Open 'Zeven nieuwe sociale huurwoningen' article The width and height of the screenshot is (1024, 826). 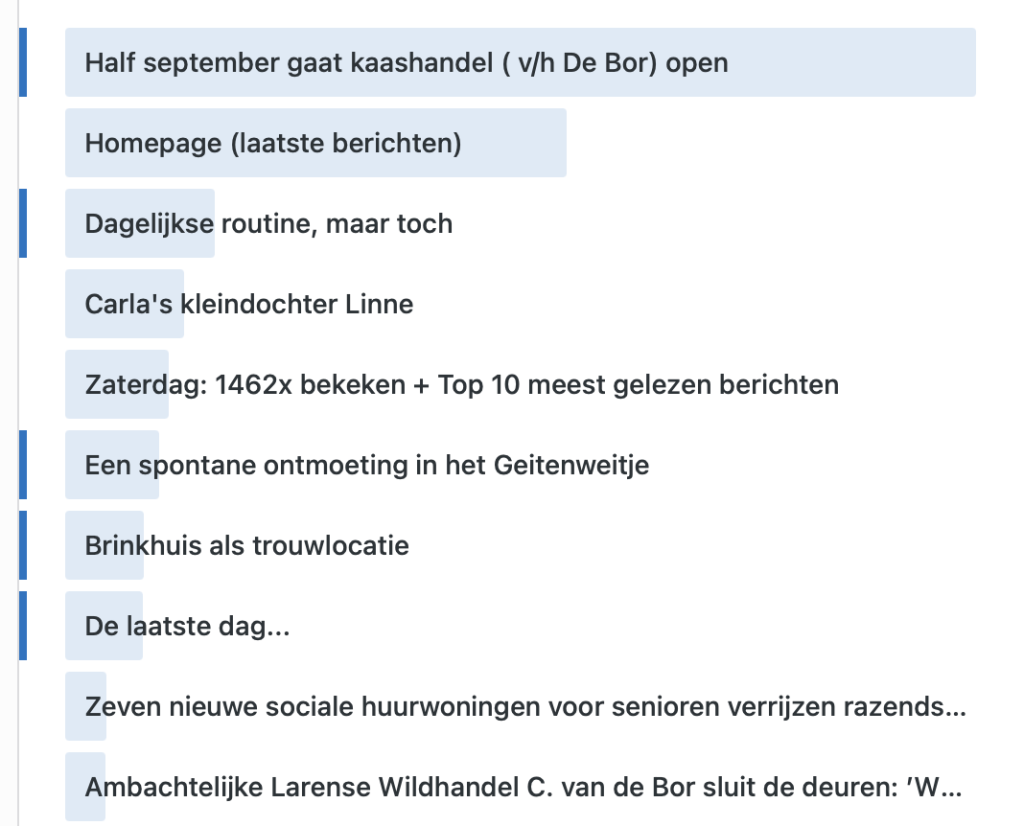pyautogui.click(x=525, y=707)
